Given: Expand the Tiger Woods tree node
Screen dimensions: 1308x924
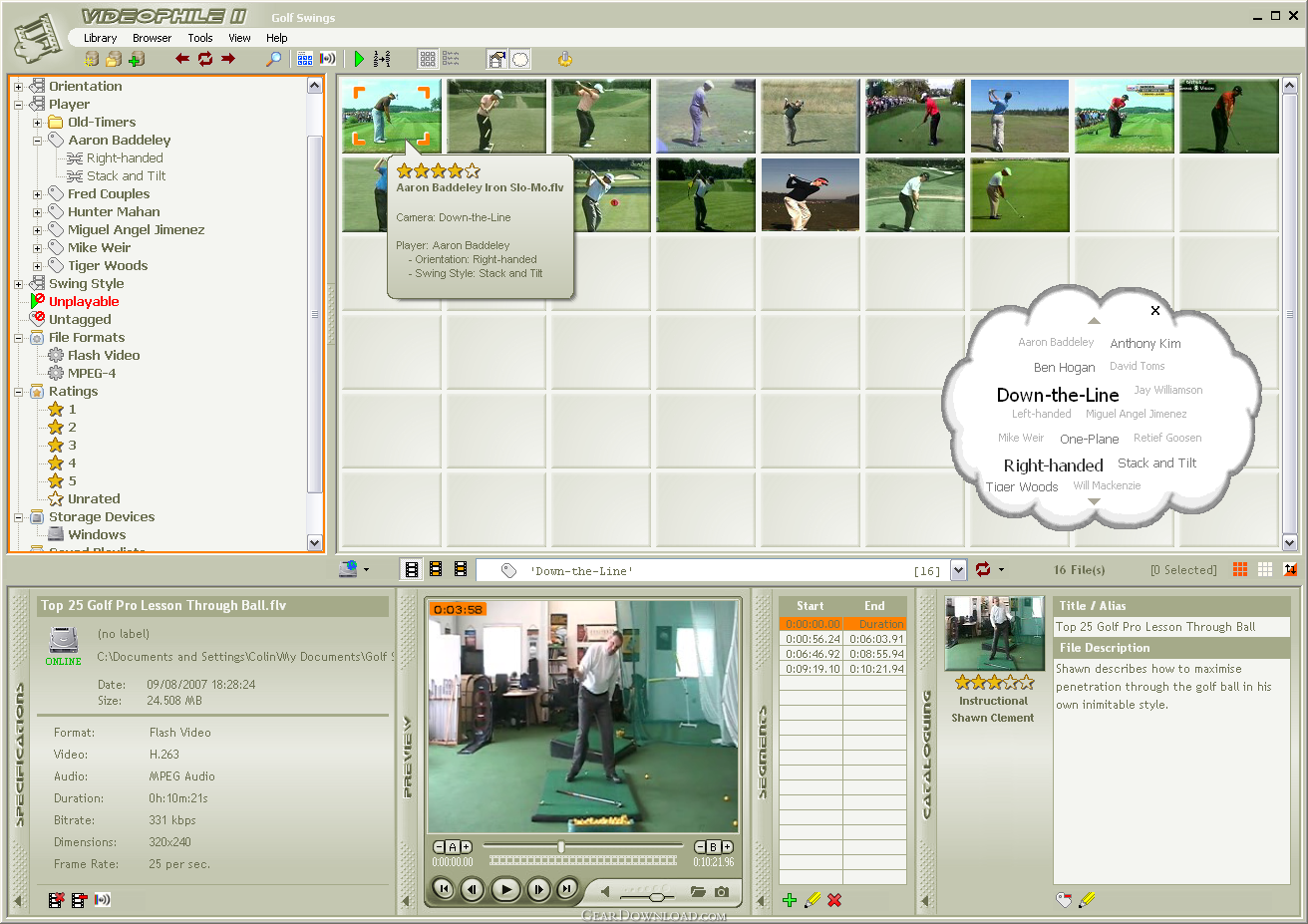Looking at the screenshot, I should click(38, 266).
